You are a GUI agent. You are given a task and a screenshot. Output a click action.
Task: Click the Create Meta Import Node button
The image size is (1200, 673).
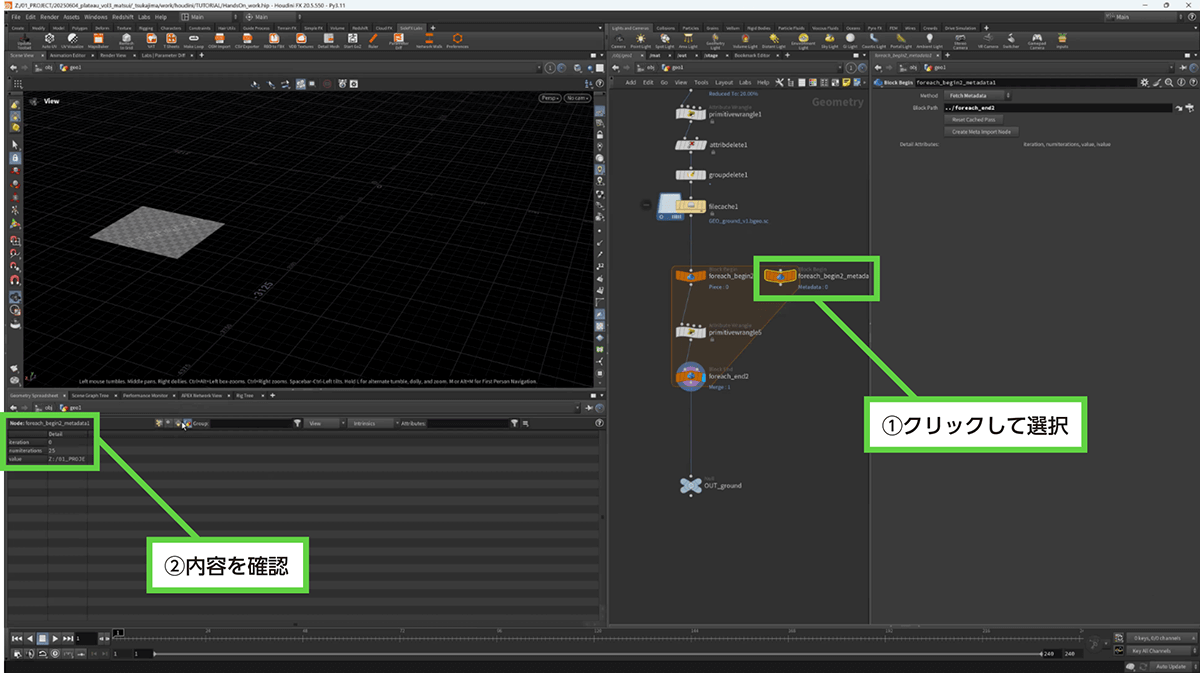[980, 131]
